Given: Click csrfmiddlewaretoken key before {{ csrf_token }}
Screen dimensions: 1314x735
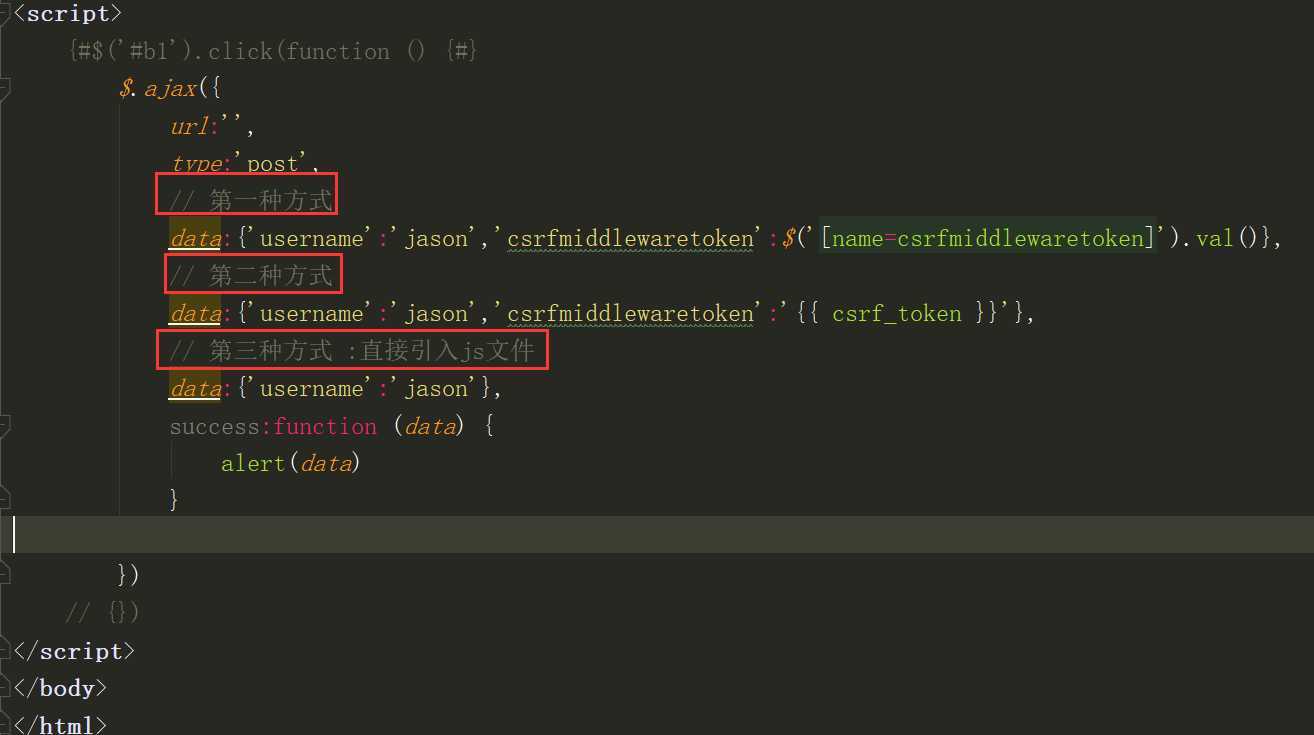Looking at the screenshot, I should point(630,314).
